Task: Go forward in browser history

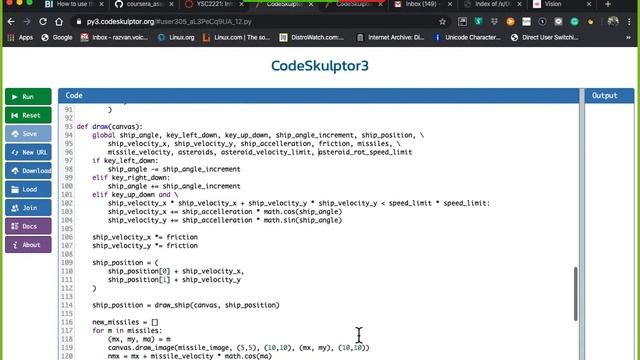Action: [x=27, y=22]
